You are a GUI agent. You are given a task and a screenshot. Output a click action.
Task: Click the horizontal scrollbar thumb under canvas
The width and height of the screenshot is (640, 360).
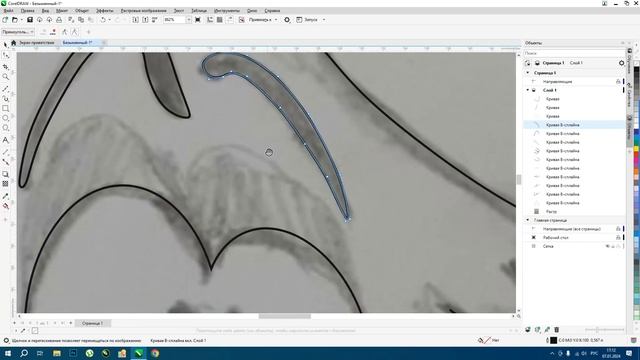click(284, 316)
